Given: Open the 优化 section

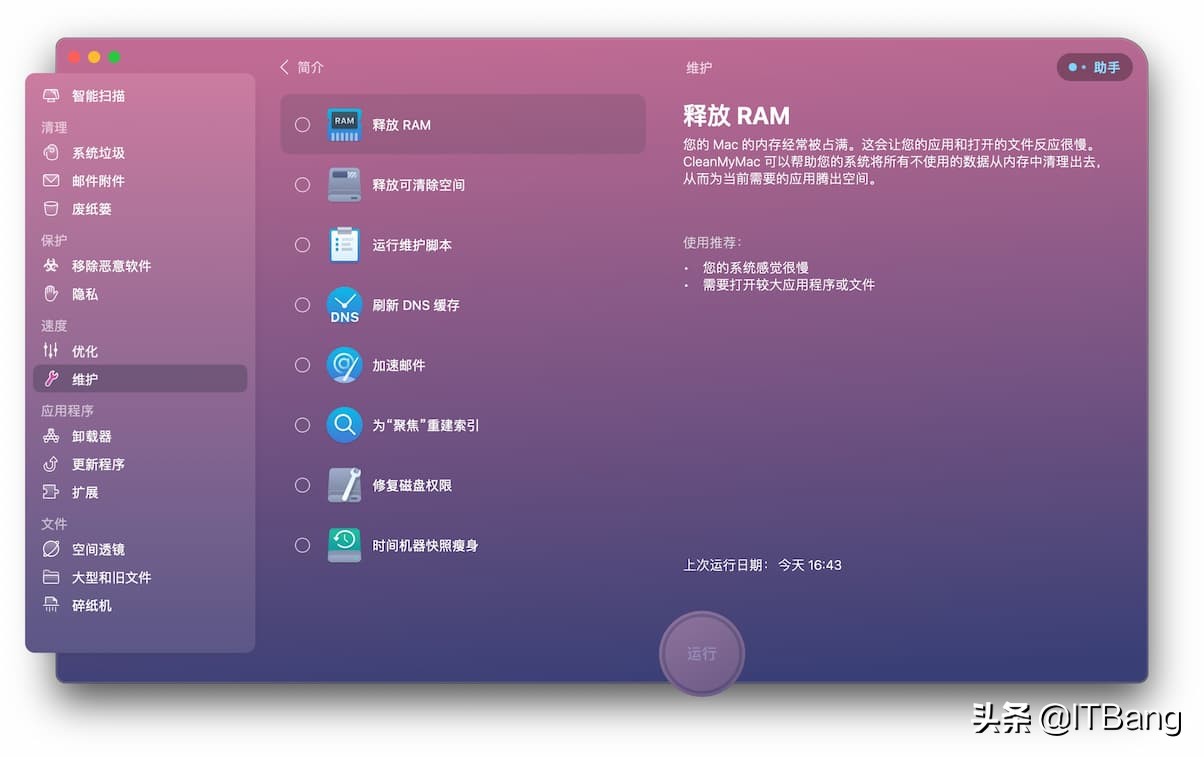Looking at the screenshot, I should pos(140,351).
